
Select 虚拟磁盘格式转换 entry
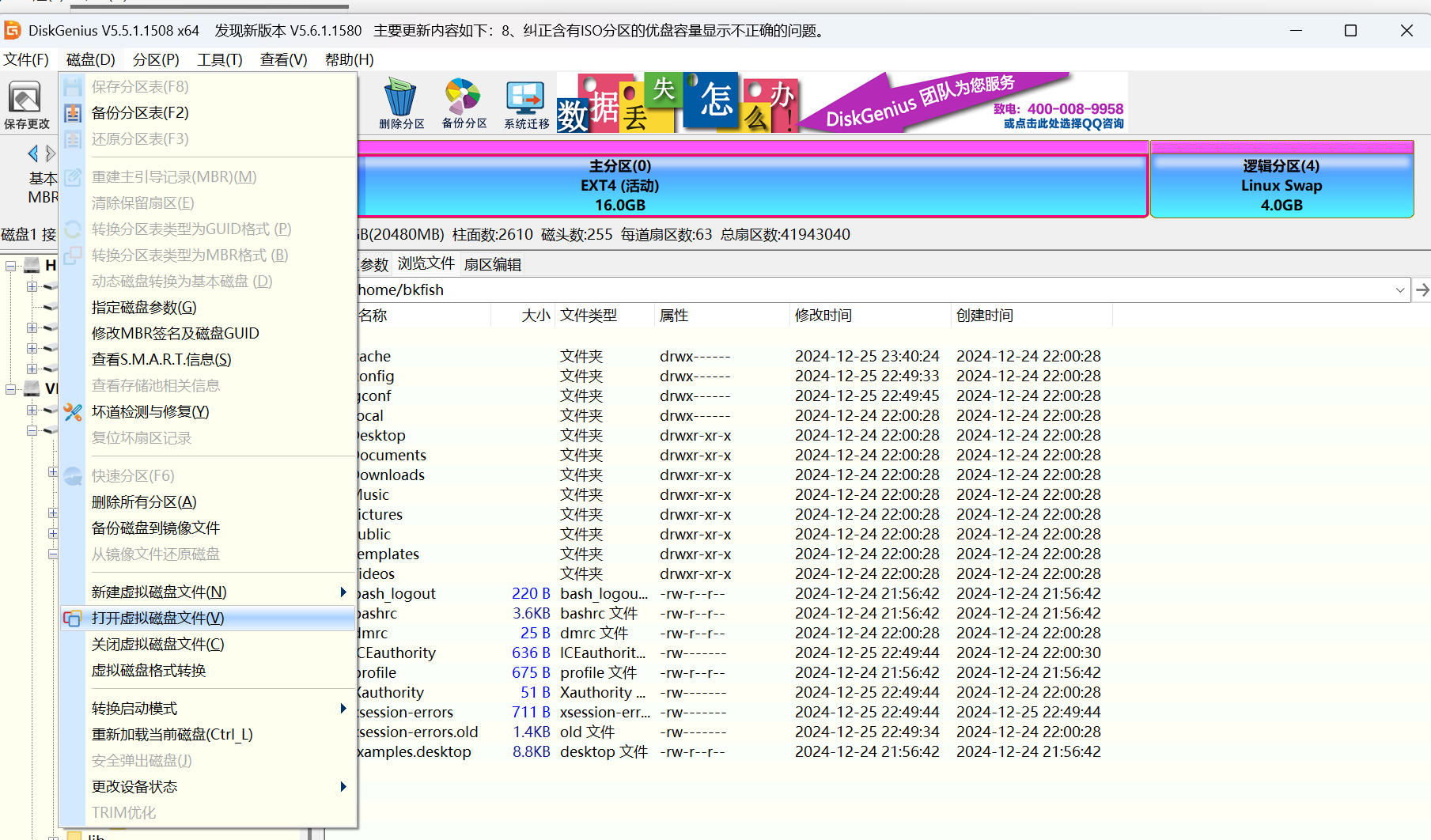pos(208,671)
